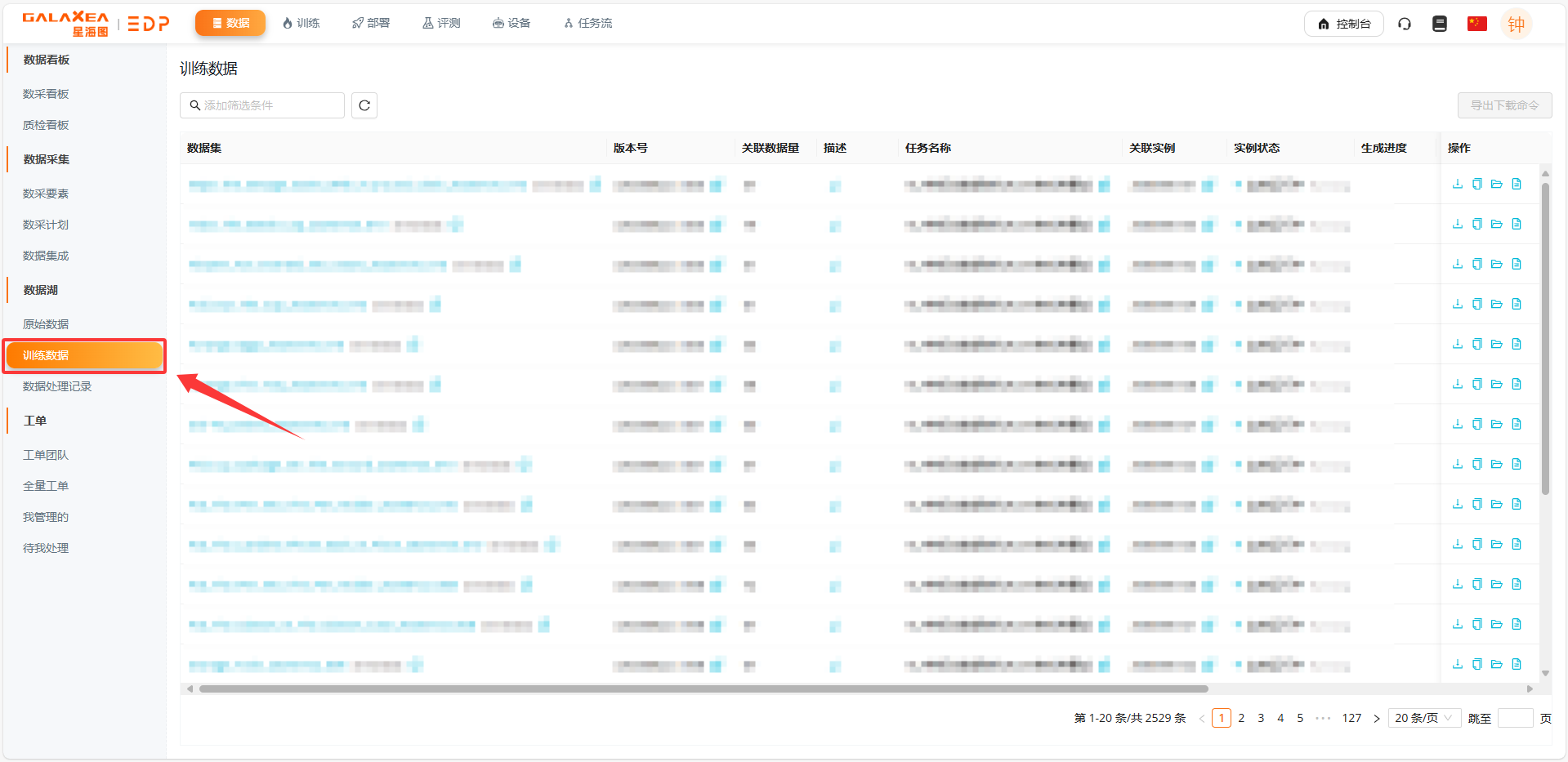Click the Chinese flag language icon
The height and width of the screenshot is (762, 1568).
1476,24
